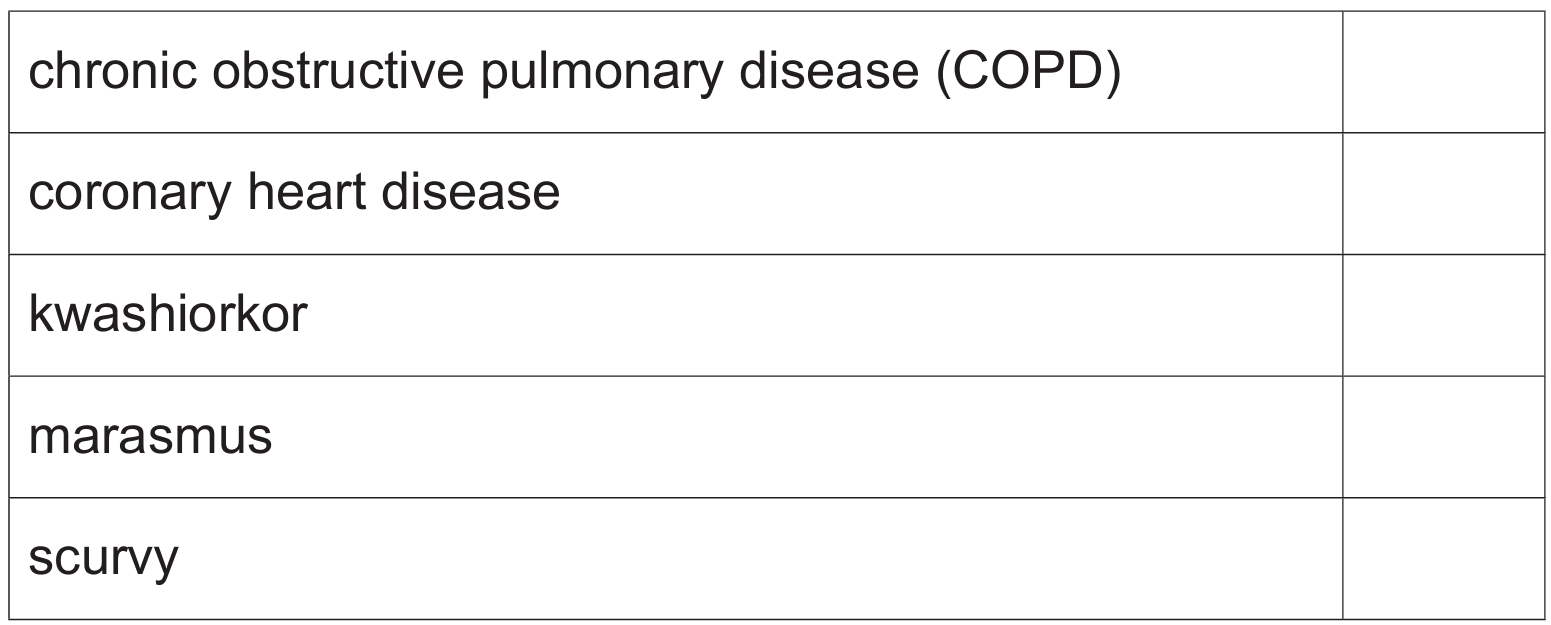This screenshot has height=625, width=1551.
Task: Tick the empty box beside COPD row
Action: pyautogui.click(x=1444, y=72)
